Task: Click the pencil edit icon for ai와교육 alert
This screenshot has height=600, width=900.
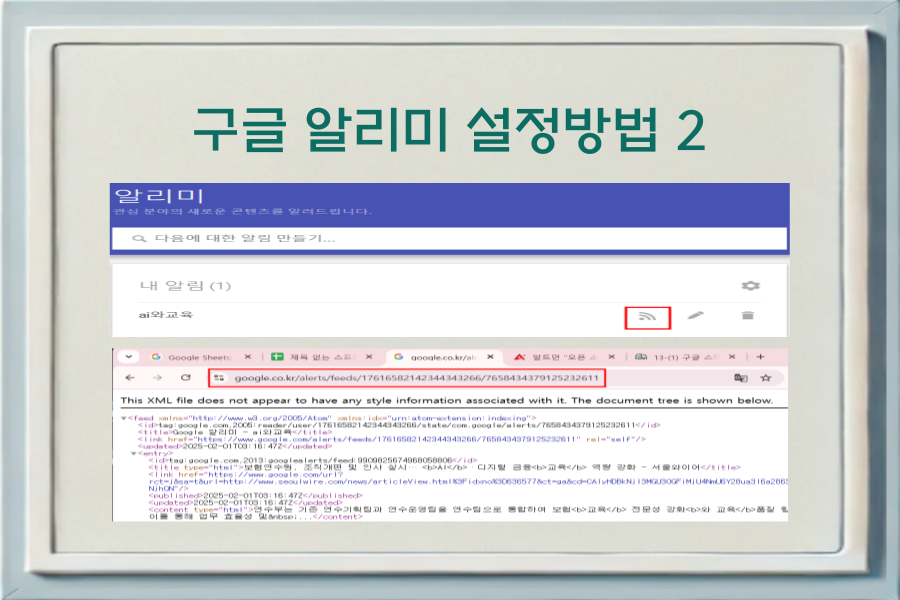Action: click(695, 315)
